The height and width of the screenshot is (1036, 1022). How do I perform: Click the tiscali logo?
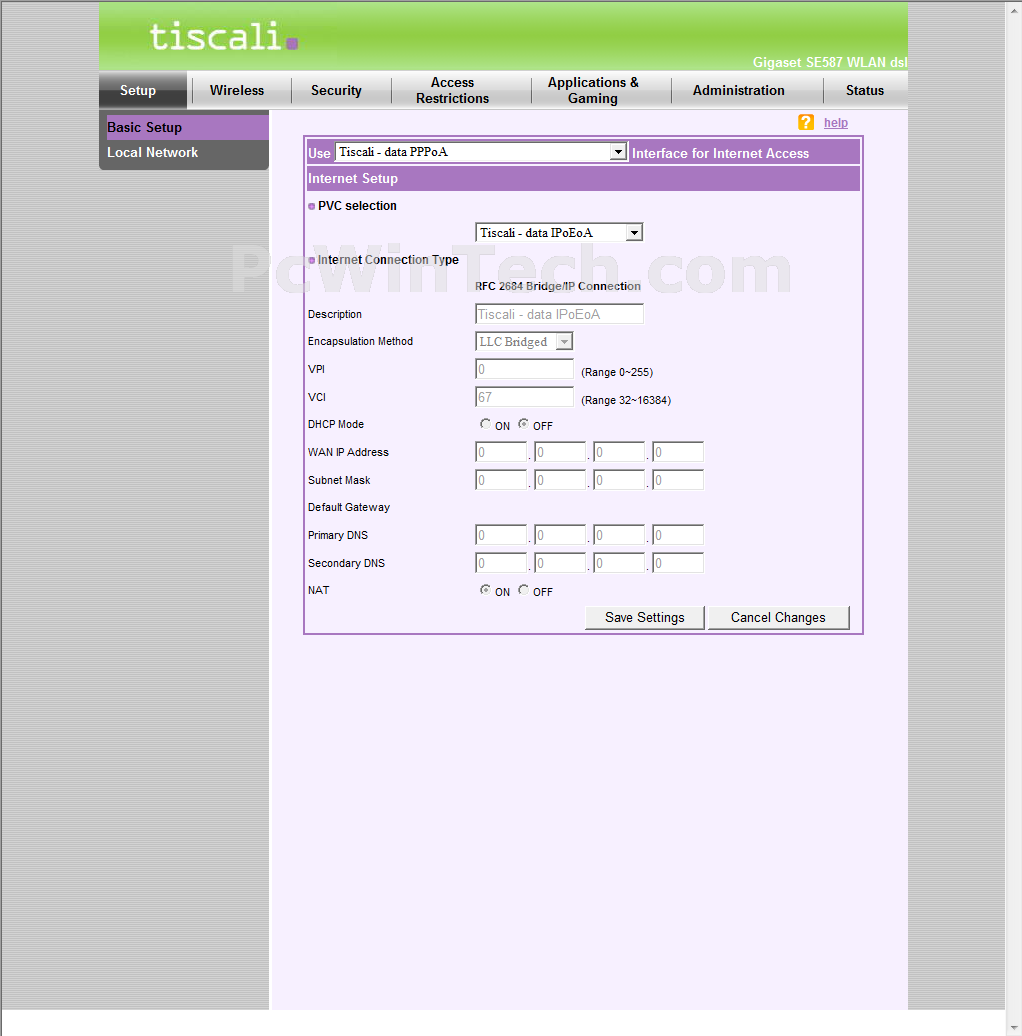pos(223,36)
